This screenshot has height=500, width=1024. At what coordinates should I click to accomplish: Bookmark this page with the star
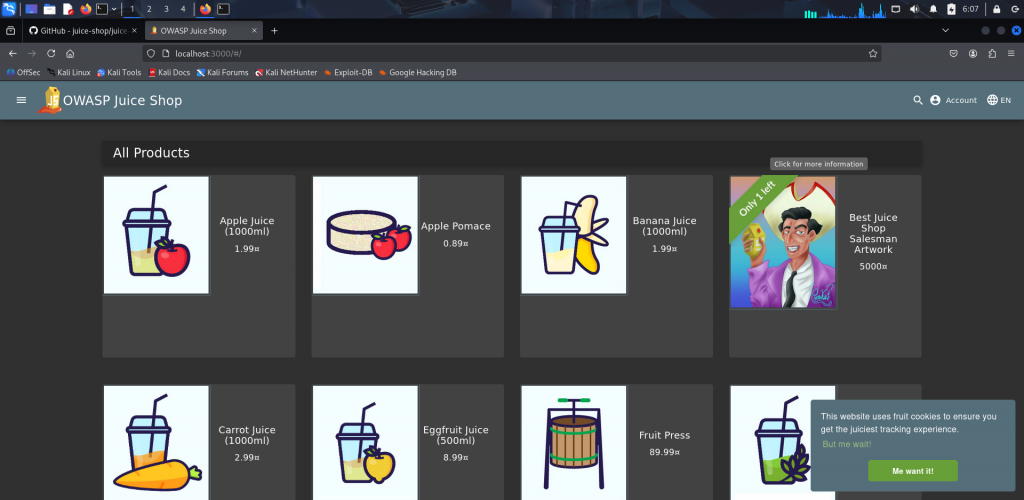click(x=872, y=54)
